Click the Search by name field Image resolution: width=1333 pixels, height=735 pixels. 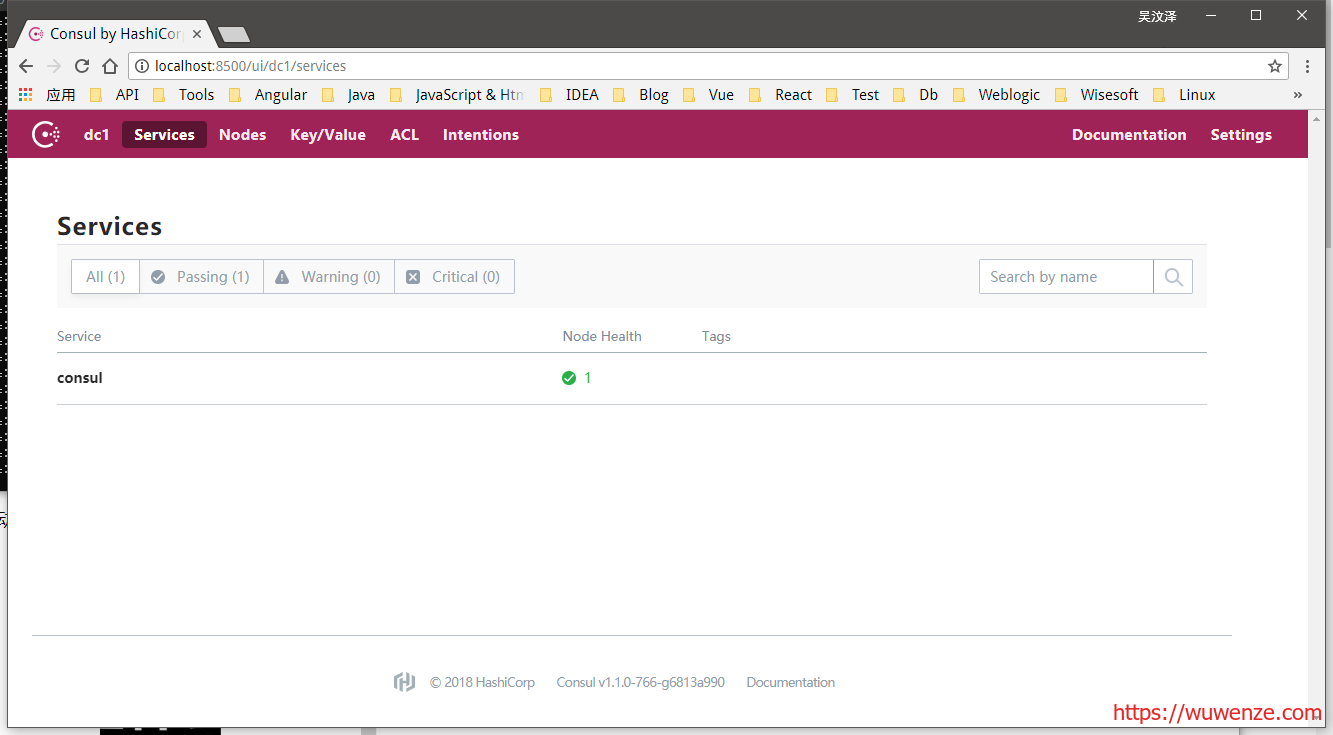tap(1066, 277)
